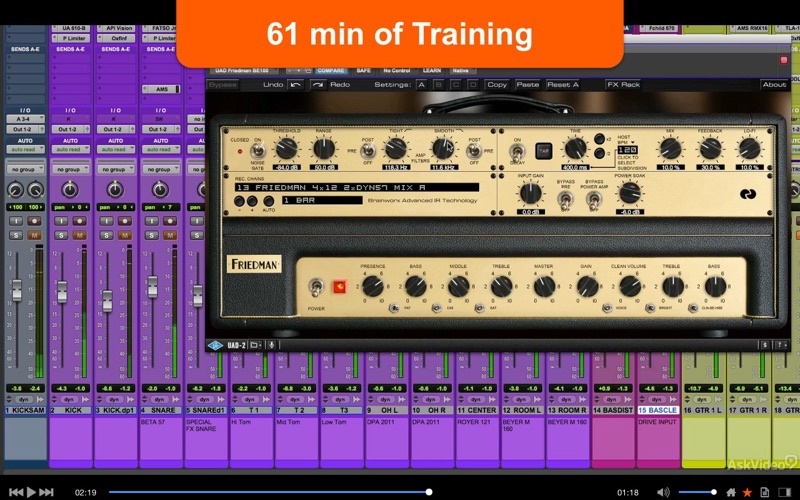Click the player home icon
The image size is (800, 500).
click(731, 492)
